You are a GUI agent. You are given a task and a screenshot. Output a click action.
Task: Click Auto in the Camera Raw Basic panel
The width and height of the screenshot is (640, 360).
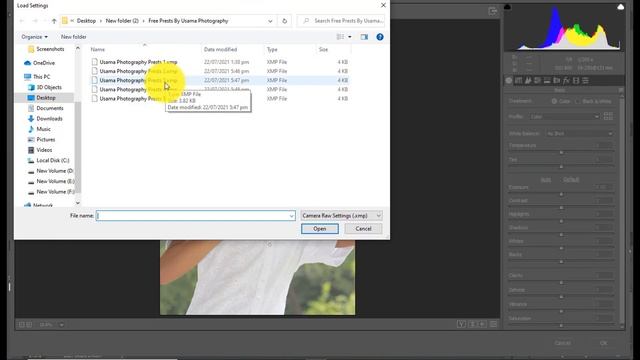(546, 180)
